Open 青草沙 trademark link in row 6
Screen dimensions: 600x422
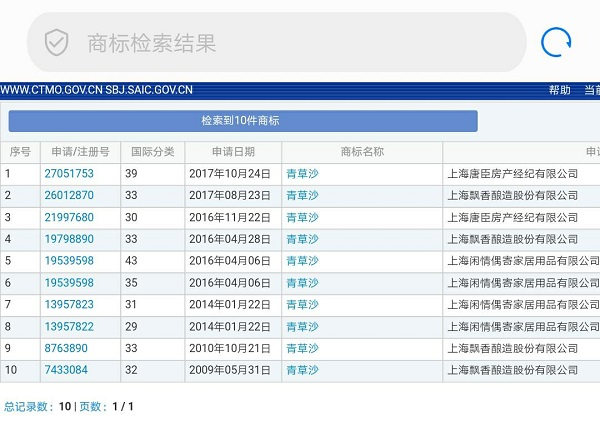(302, 283)
